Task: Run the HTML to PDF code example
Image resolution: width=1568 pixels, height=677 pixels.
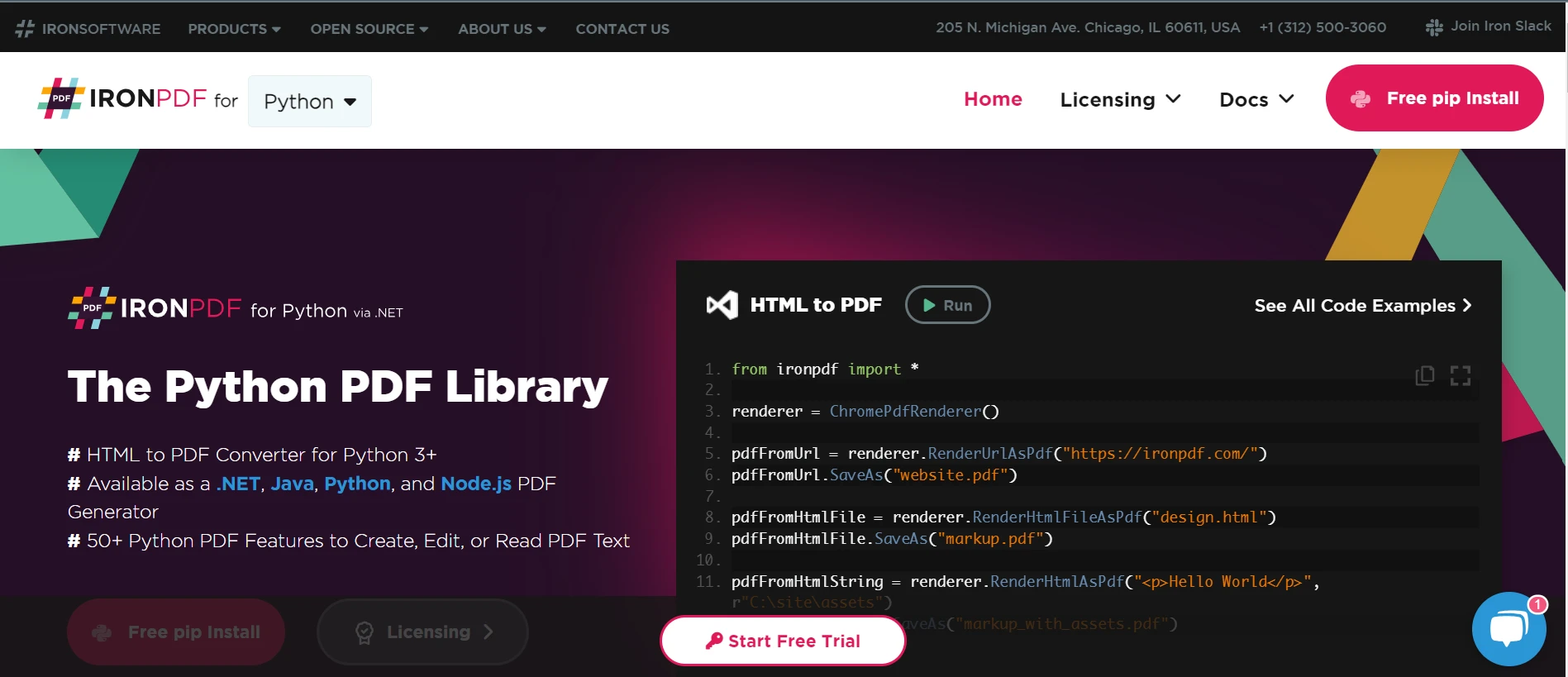Action: 947,305
